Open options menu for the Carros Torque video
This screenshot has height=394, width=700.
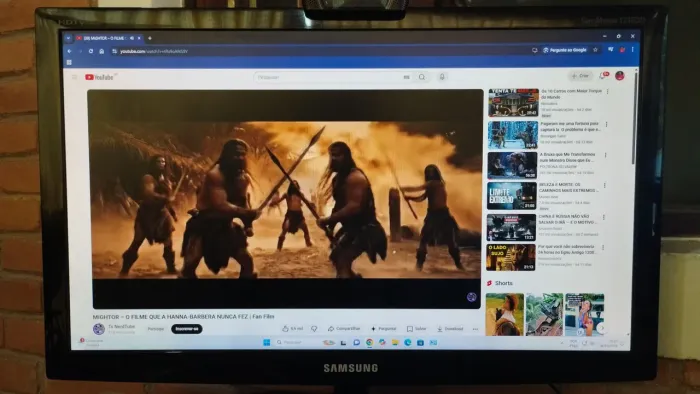point(608,92)
